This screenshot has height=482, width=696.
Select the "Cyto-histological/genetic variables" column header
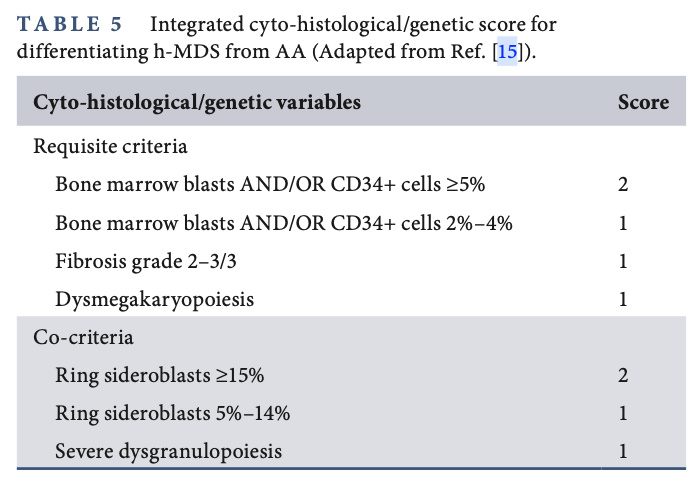[197, 102]
